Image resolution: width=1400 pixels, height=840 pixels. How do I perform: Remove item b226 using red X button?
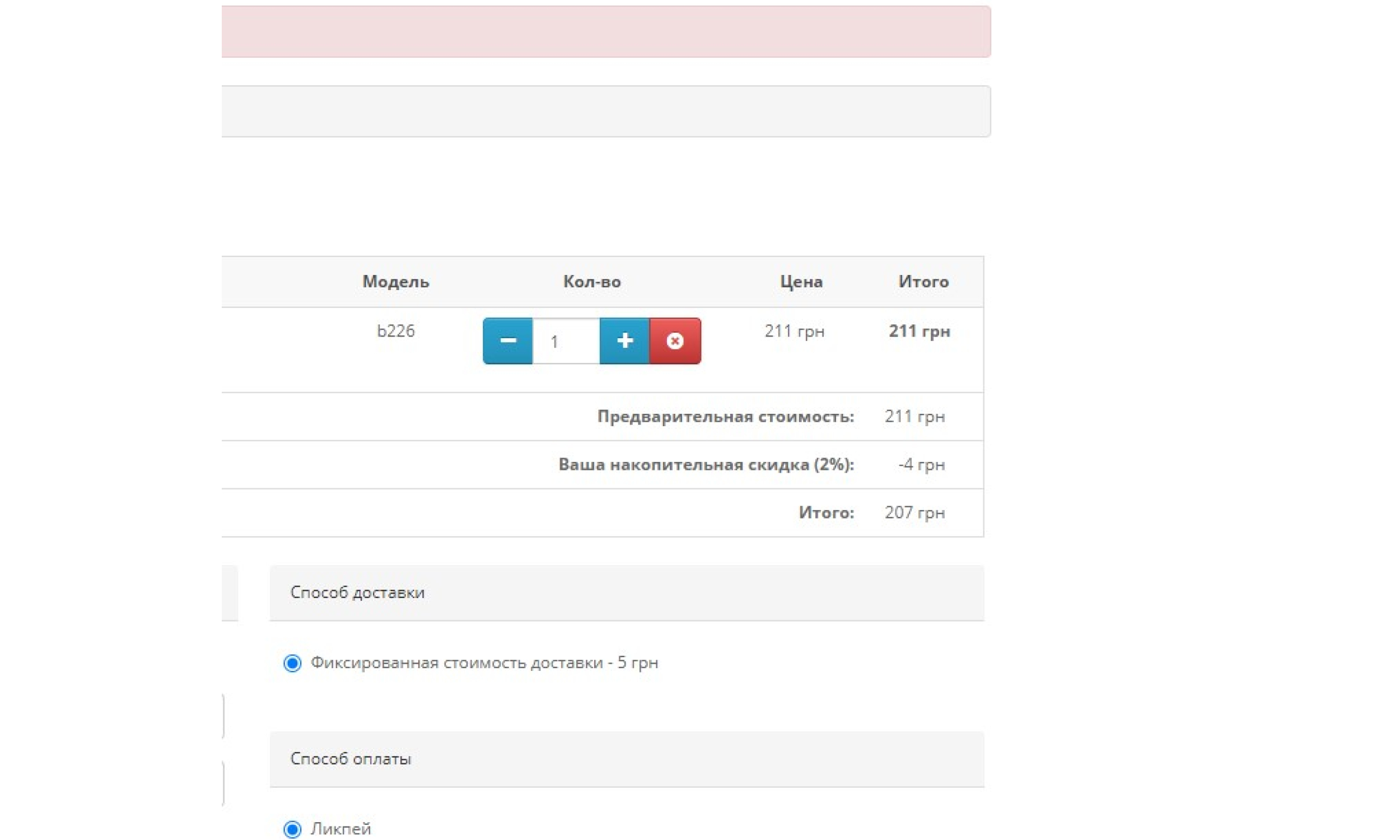pyautogui.click(x=675, y=340)
